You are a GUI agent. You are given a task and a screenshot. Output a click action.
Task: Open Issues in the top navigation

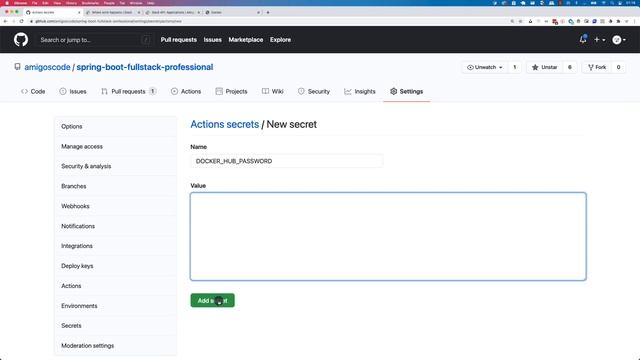point(213,40)
